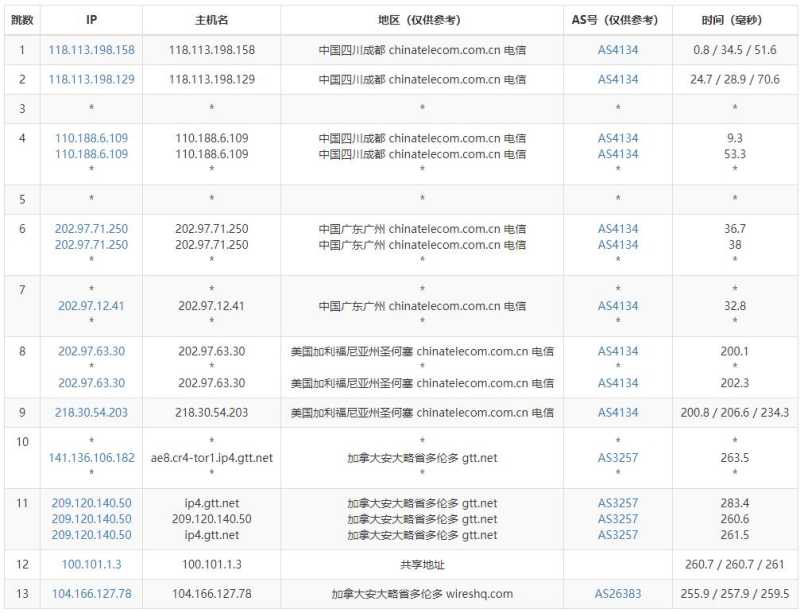Image resolution: width=800 pixels, height=613 pixels.
Task: Select hostname ae8.cr4-tor1.ip4.gtt.net
Action: (x=212, y=458)
